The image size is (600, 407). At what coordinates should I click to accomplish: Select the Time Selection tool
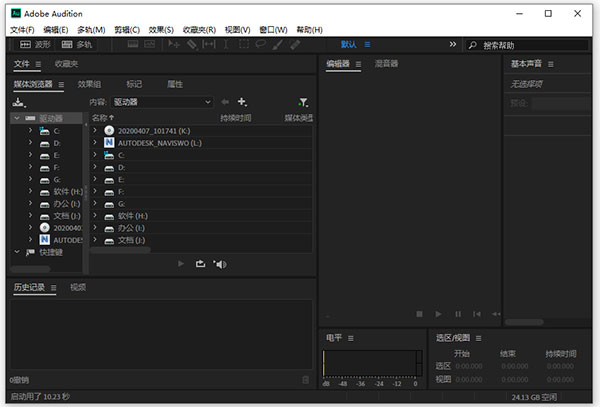tap(226, 44)
